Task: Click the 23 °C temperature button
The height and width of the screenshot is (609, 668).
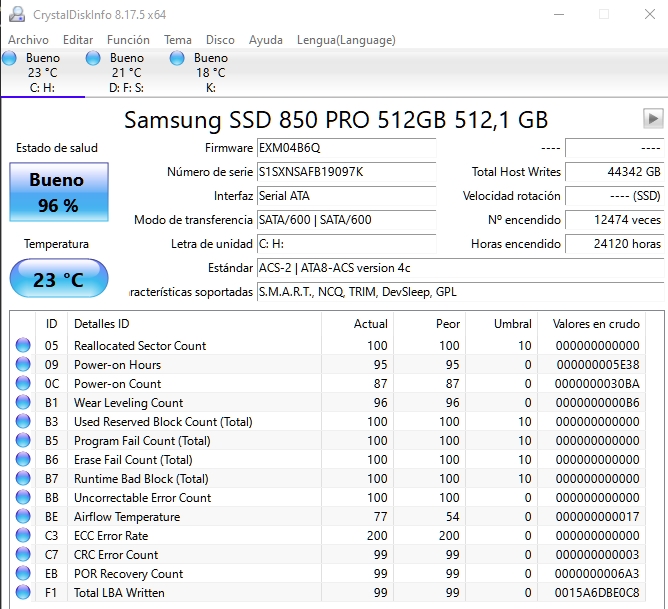Action: [59, 279]
